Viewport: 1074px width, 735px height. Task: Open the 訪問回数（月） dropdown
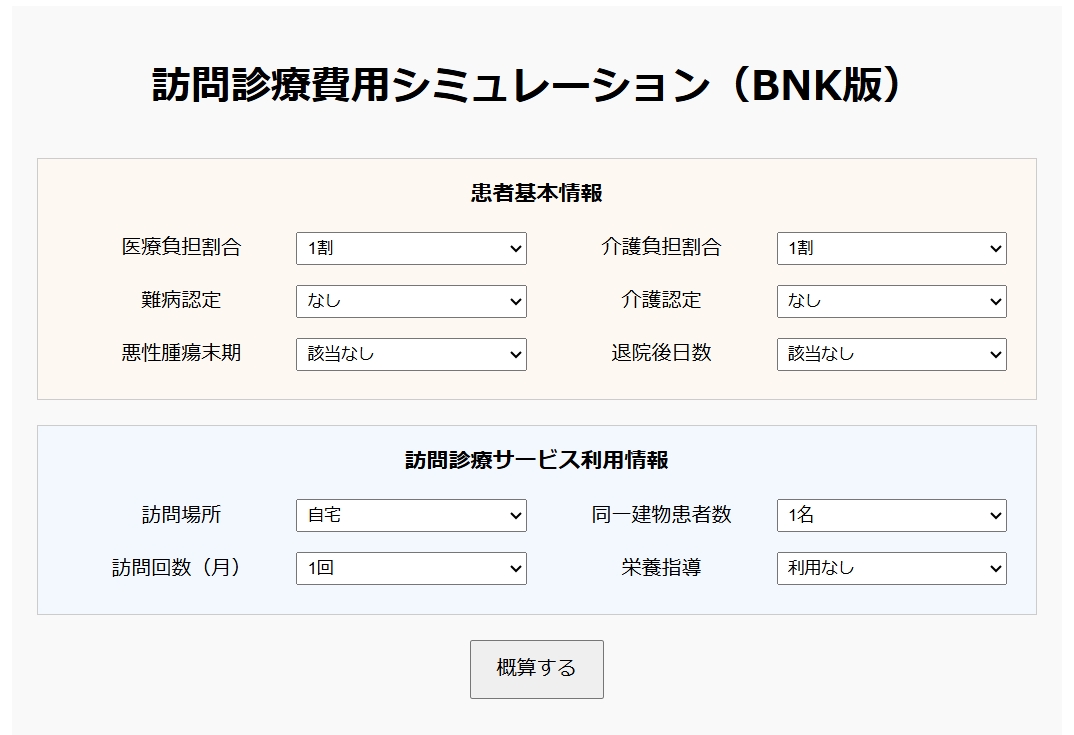410,568
